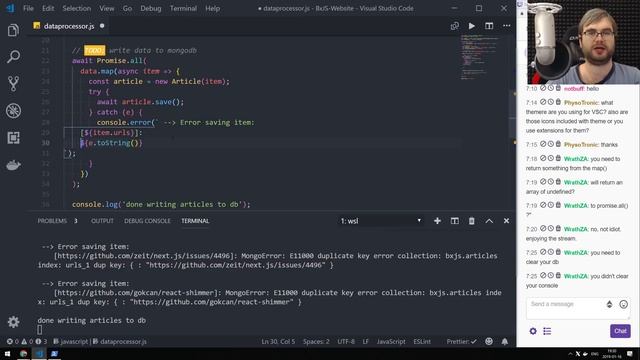
Task: Open the Search view in activity bar
Action: [x=13, y=57]
